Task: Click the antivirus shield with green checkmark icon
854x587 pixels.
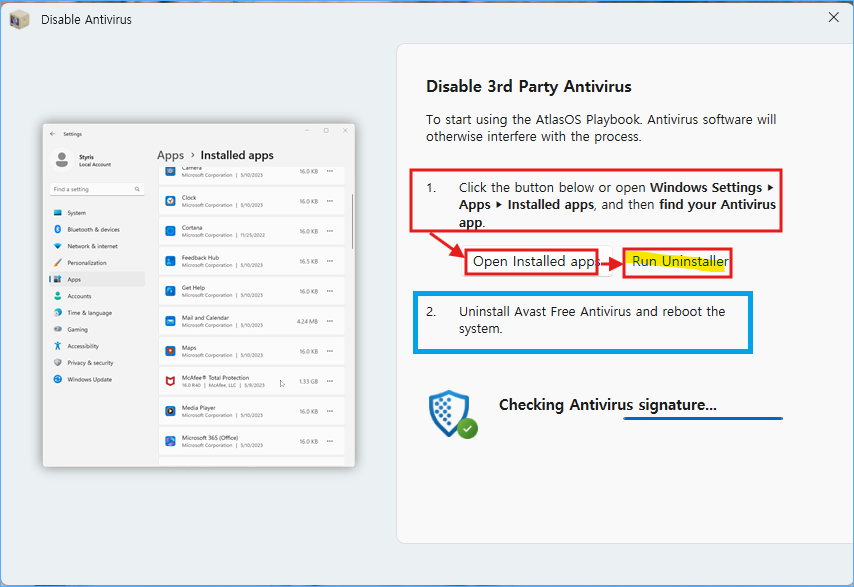Action: 453,414
